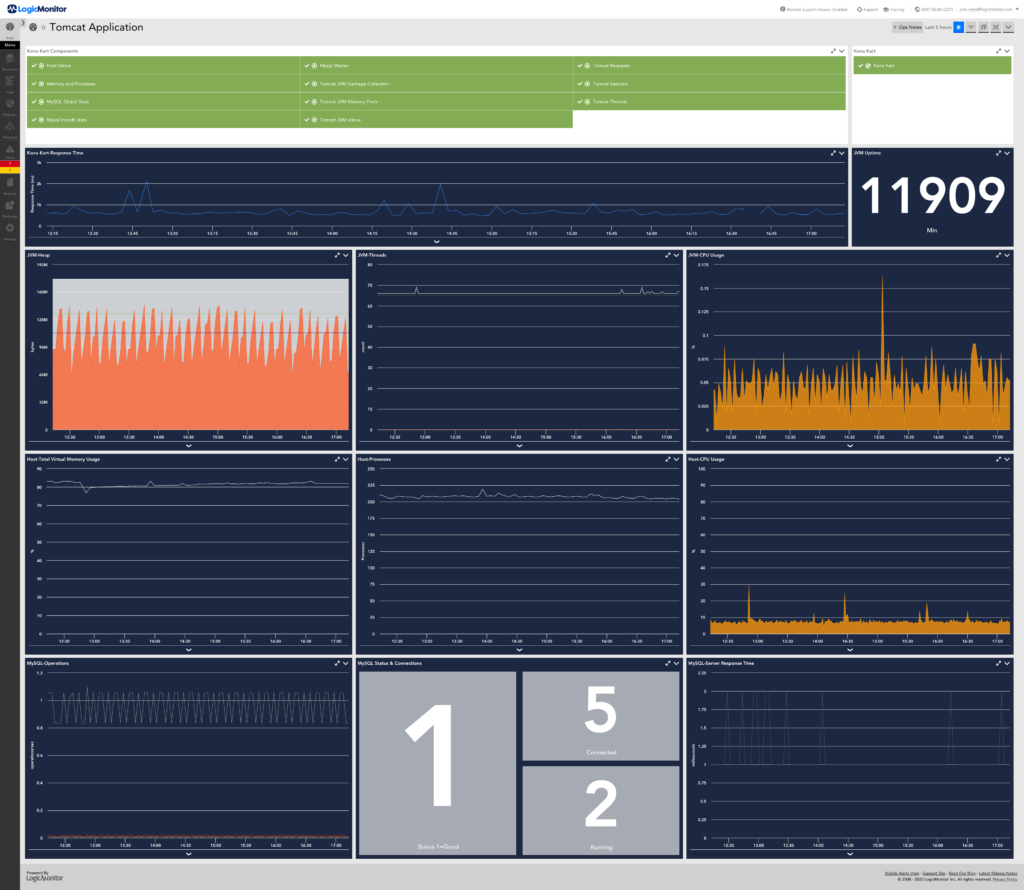Maximize the Host-Total Virtual Memory Usage graph

click(x=338, y=459)
